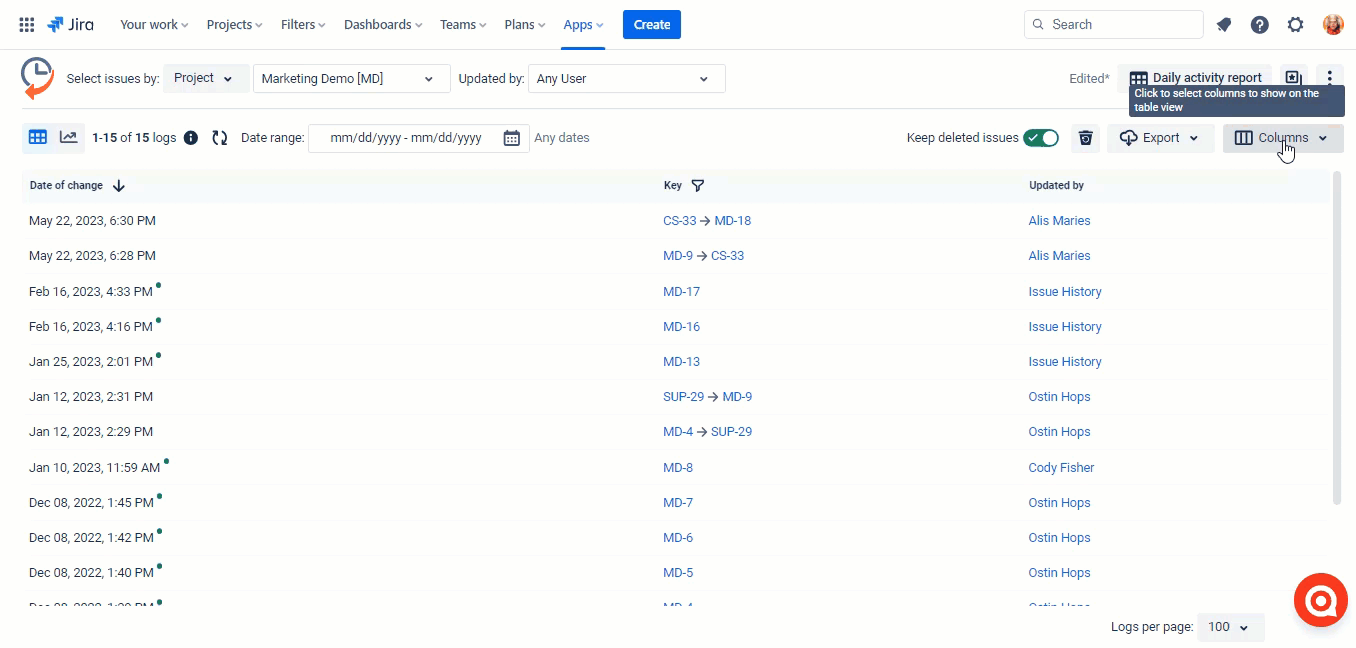This screenshot has width=1356, height=648.
Task: Open the three-dot more options menu
Action: click(x=1329, y=78)
